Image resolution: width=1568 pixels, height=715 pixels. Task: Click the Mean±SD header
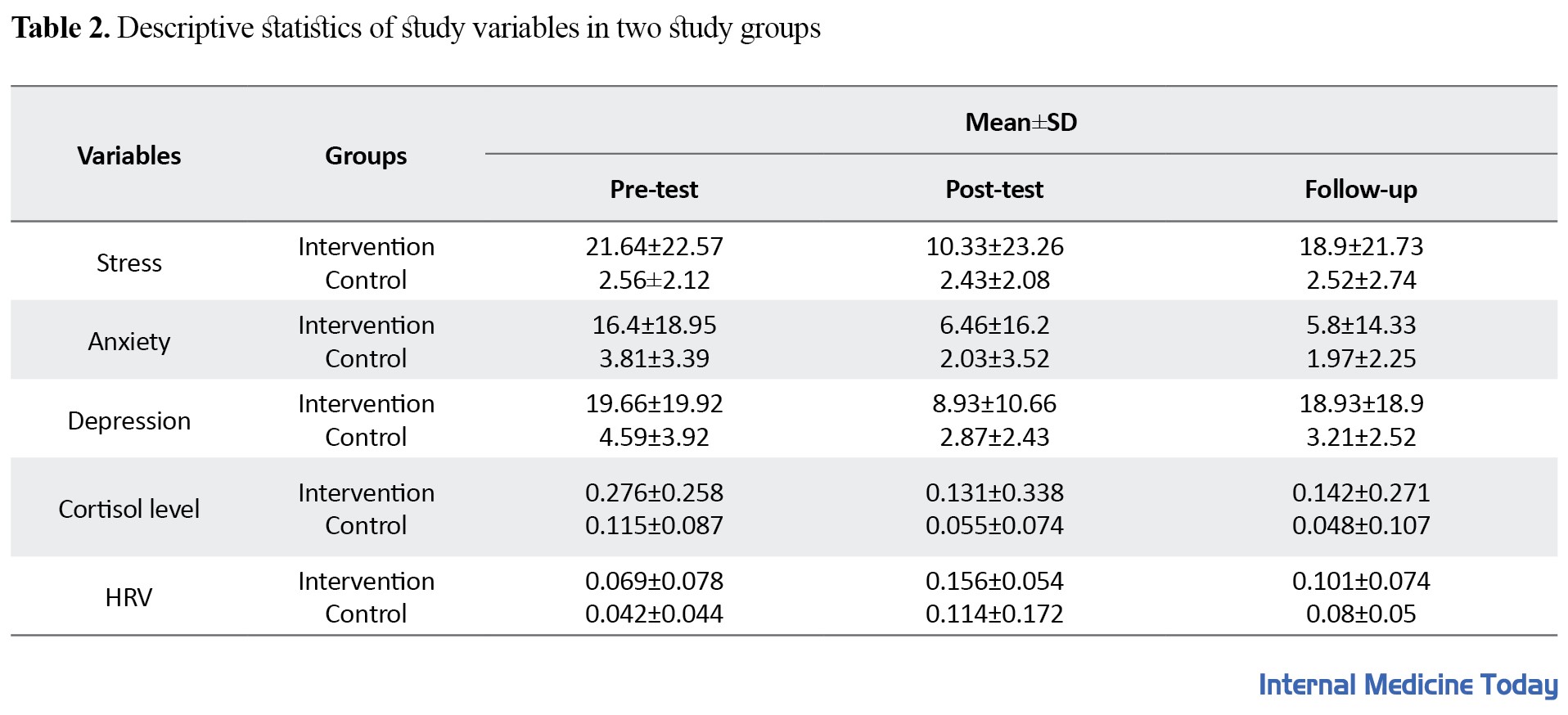click(x=1021, y=122)
